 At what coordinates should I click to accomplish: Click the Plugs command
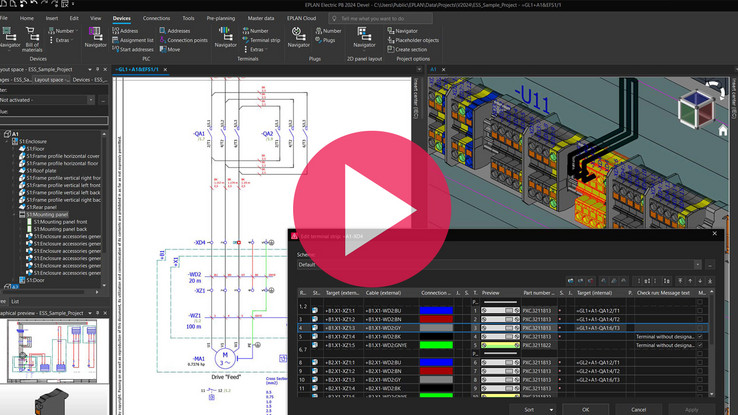[325, 40]
